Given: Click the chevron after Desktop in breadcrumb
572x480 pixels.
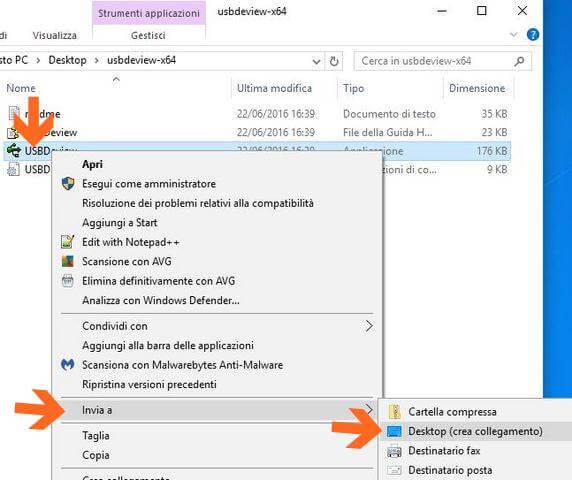Looking at the screenshot, I should pyautogui.click(x=96, y=61).
